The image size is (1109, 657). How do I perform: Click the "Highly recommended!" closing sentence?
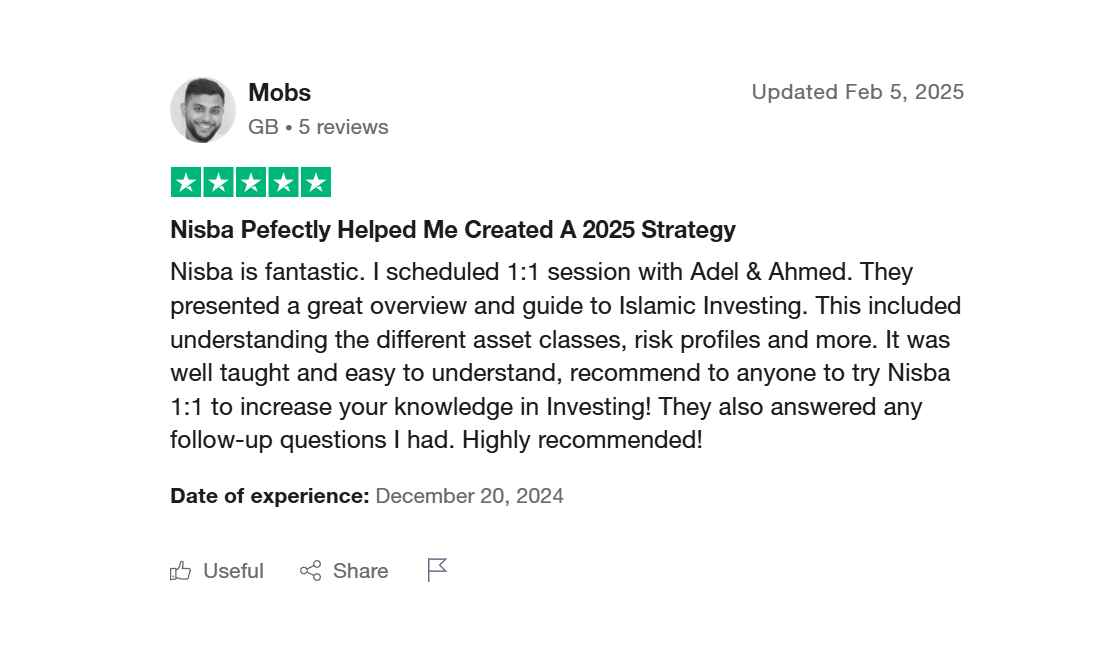[582, 439]
